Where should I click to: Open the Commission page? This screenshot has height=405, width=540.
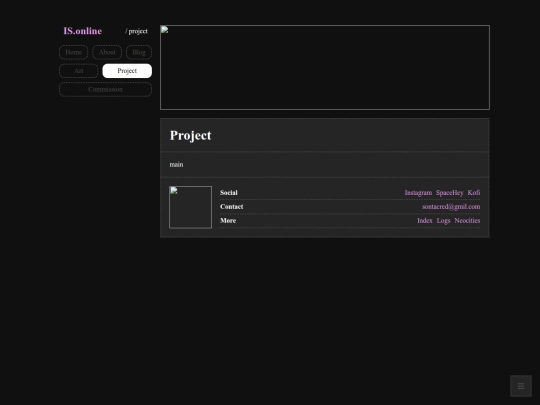105,90
